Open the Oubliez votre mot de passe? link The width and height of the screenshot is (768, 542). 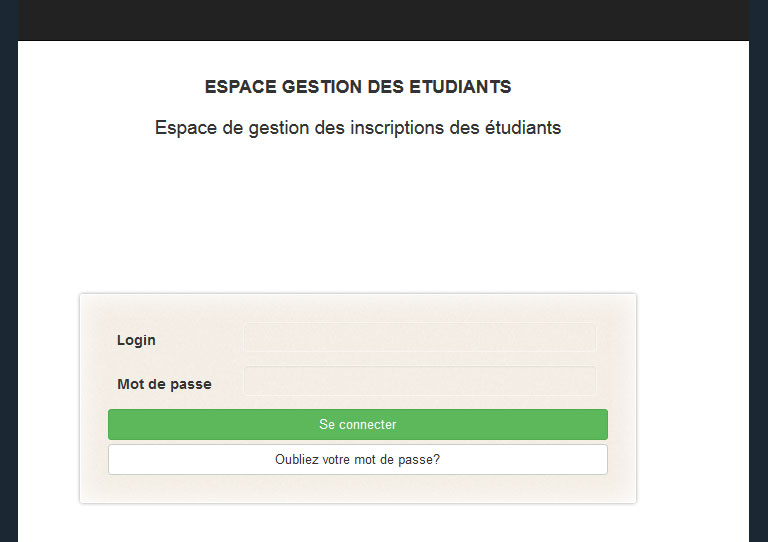tap(357, 460)
